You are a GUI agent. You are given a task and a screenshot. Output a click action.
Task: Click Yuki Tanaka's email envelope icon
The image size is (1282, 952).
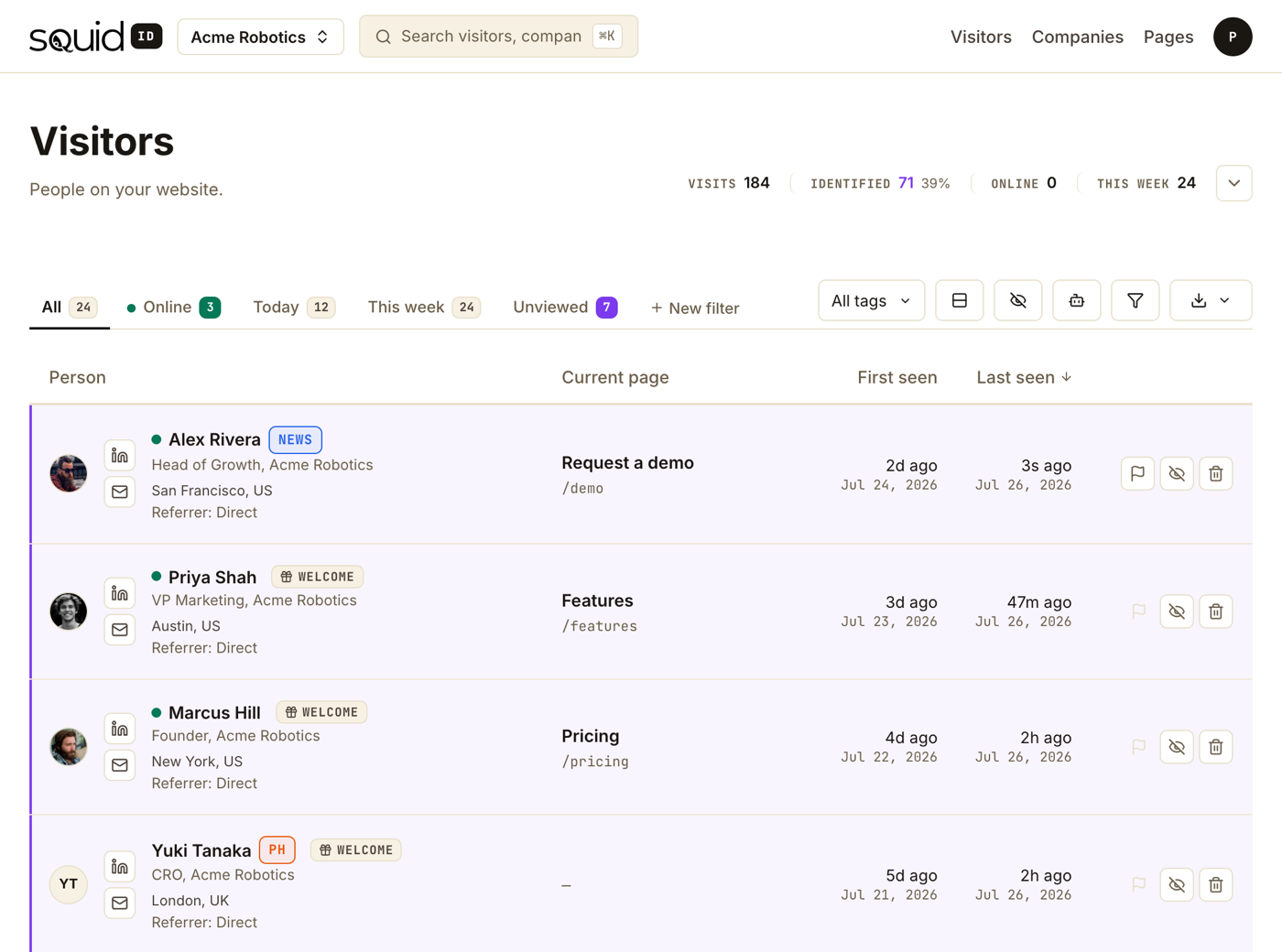pyautogui.click(x=120, y=903)
